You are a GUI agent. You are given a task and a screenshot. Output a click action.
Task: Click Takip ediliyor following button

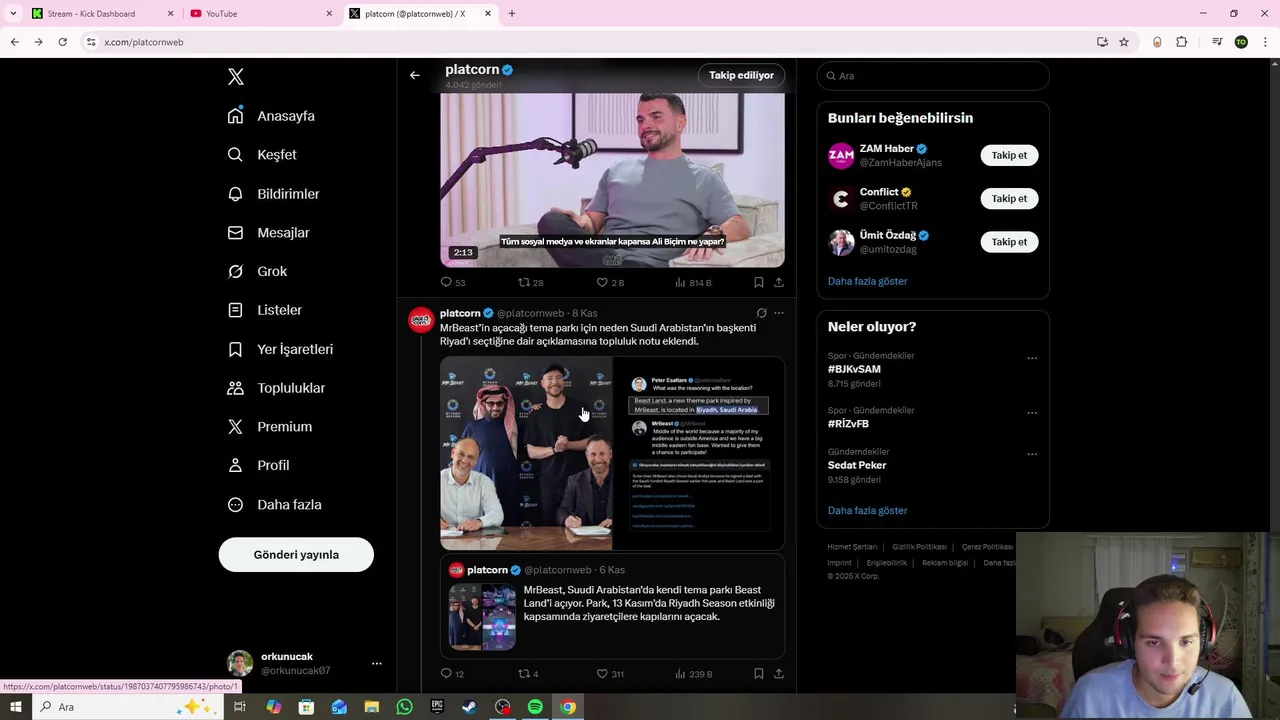tap(742, 75)
